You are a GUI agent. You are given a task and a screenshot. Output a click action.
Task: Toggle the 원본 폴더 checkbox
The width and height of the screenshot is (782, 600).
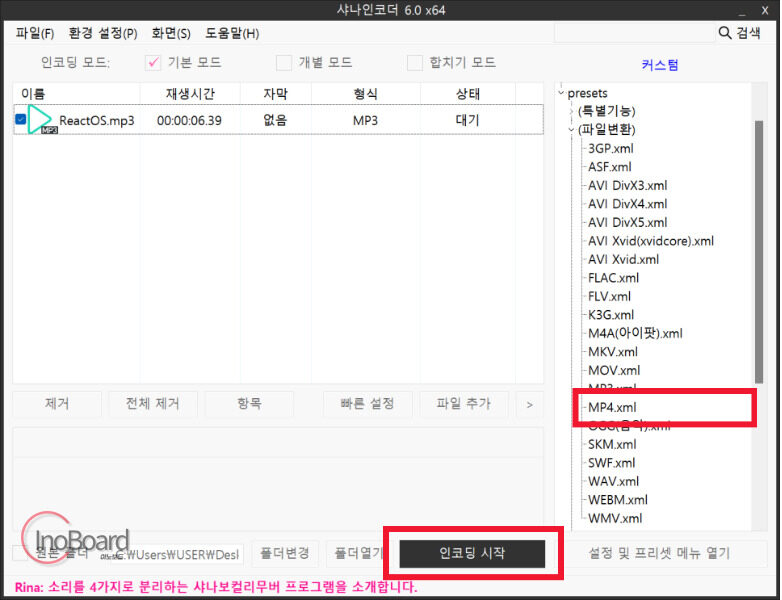[x=19, y=553]
